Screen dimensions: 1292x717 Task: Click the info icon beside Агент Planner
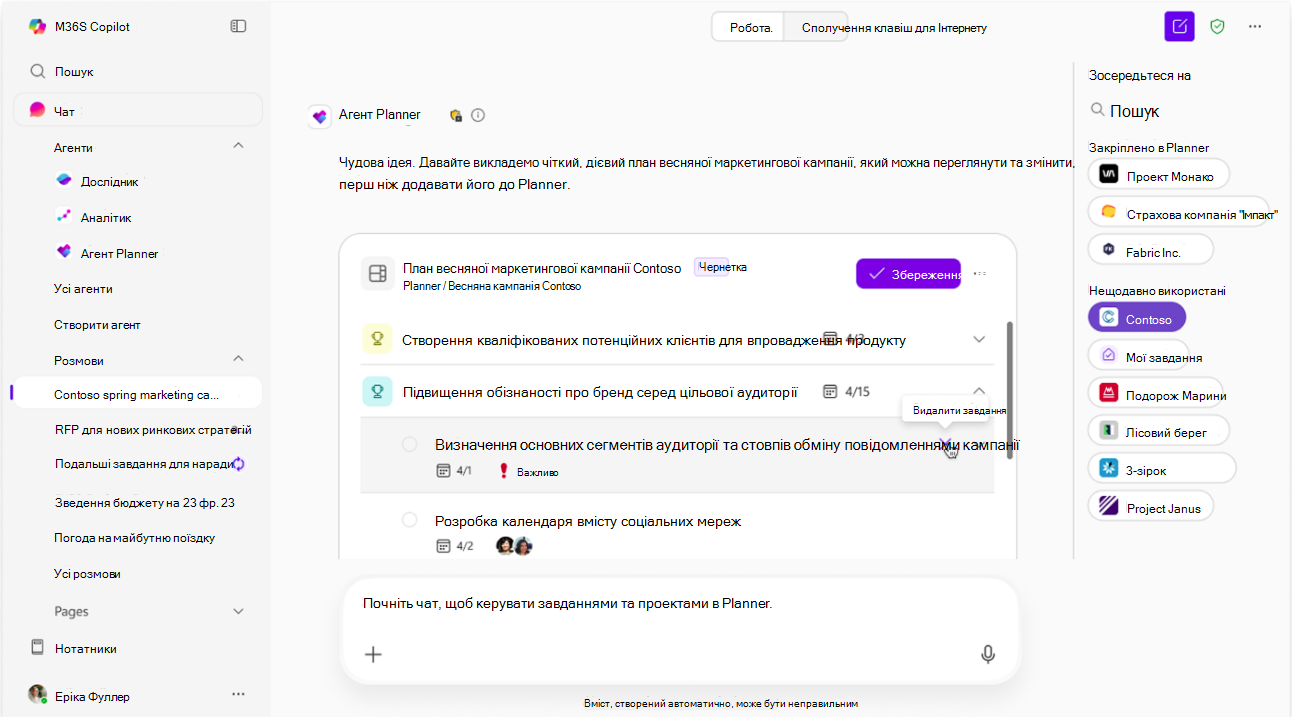(478, 115)
